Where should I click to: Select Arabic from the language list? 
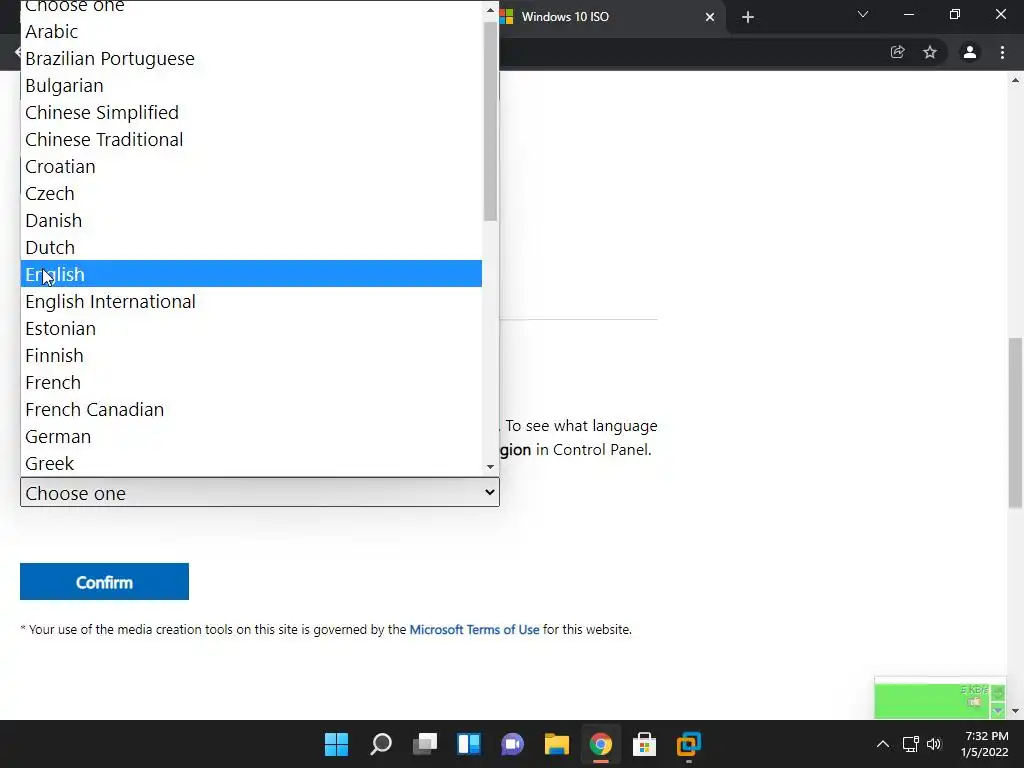[251, 31]
